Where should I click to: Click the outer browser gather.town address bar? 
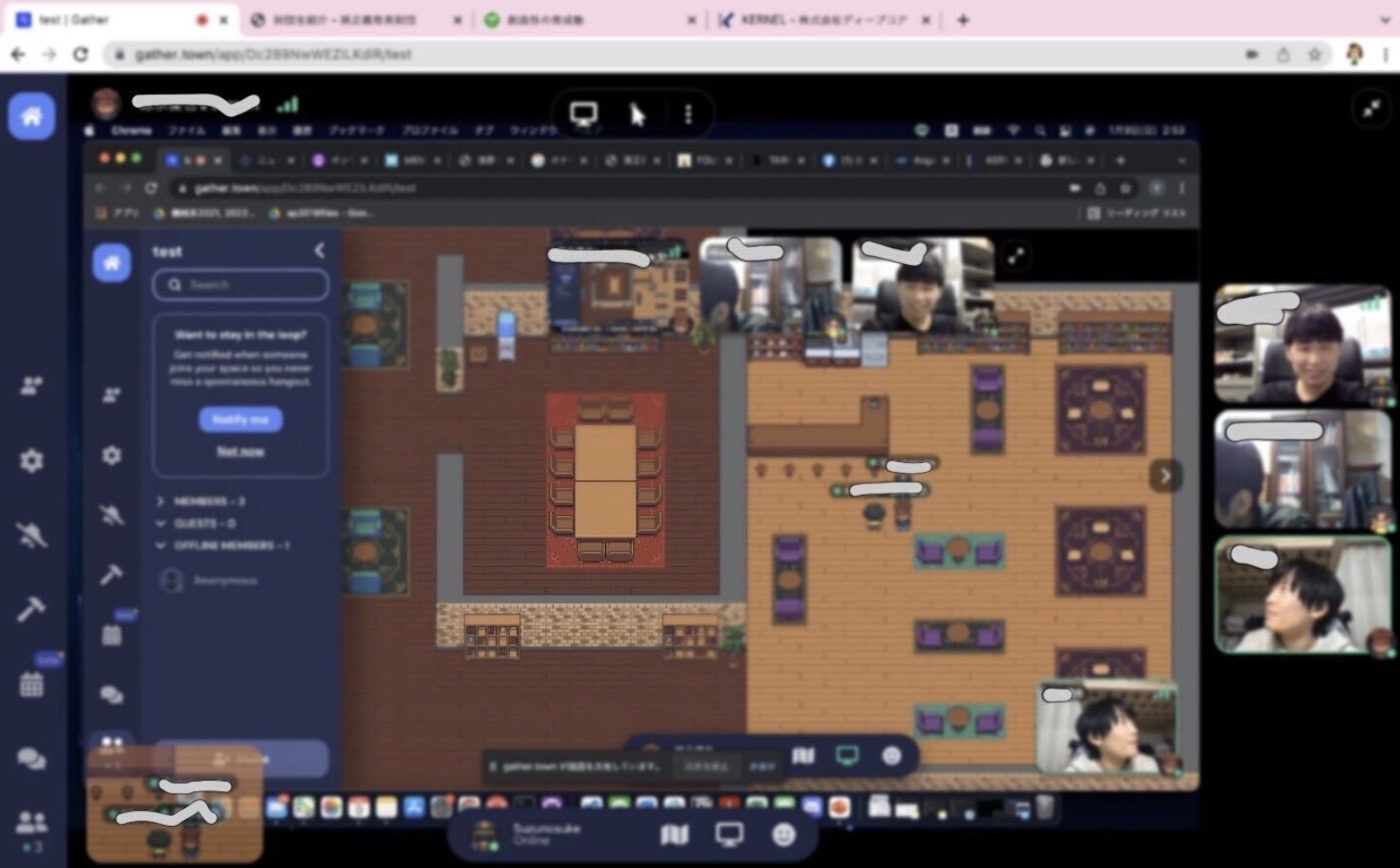[x=669, y=55]
